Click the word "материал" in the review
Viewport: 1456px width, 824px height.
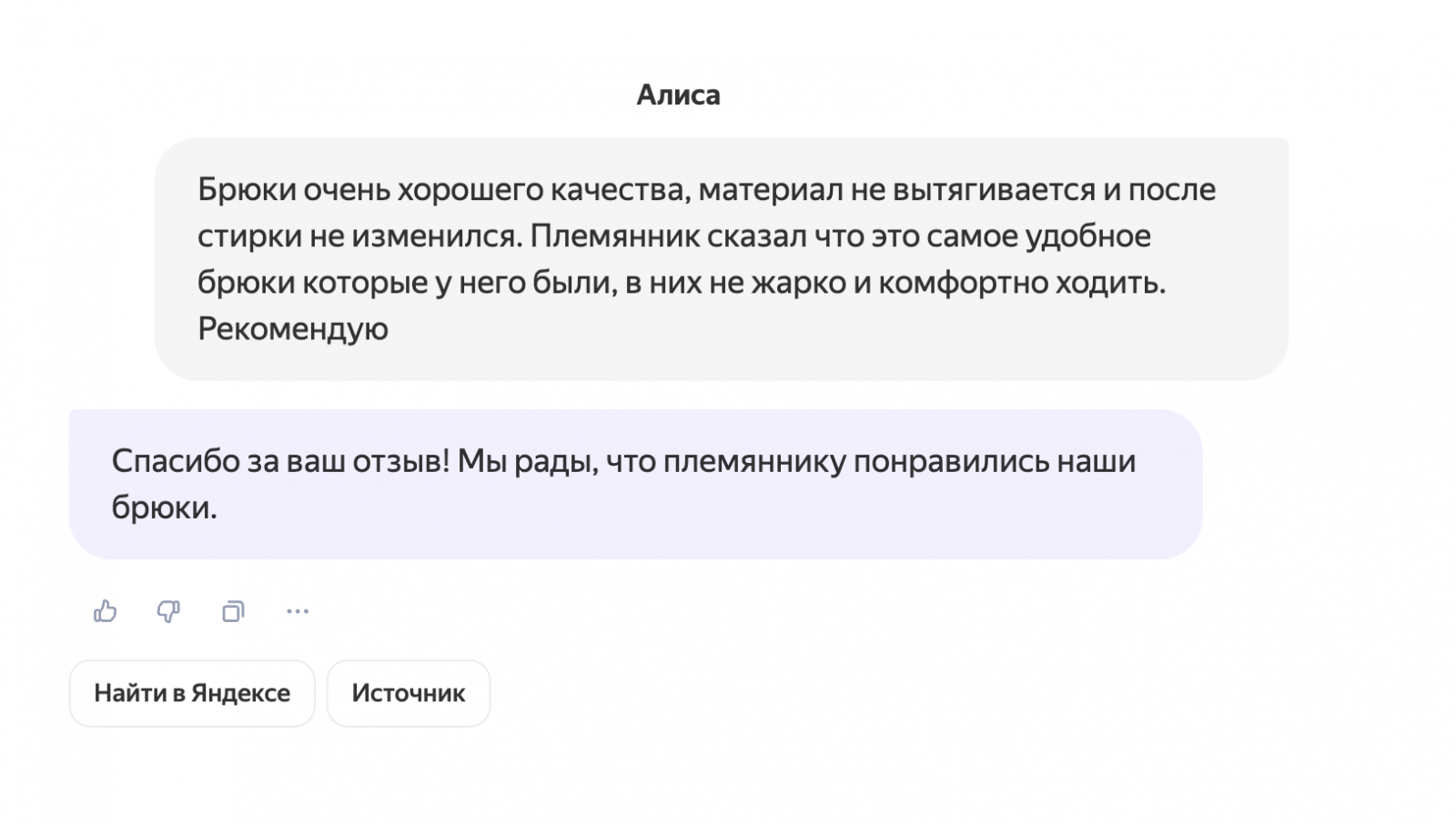point(770,189)
